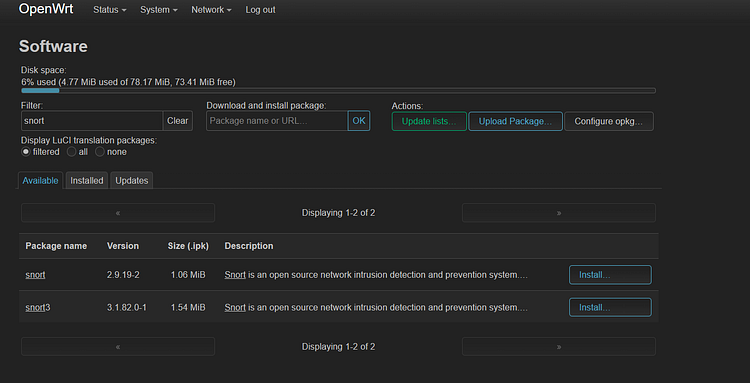Switch to the Available tab
The image size is (750, 383).
[x=40, y=181]
